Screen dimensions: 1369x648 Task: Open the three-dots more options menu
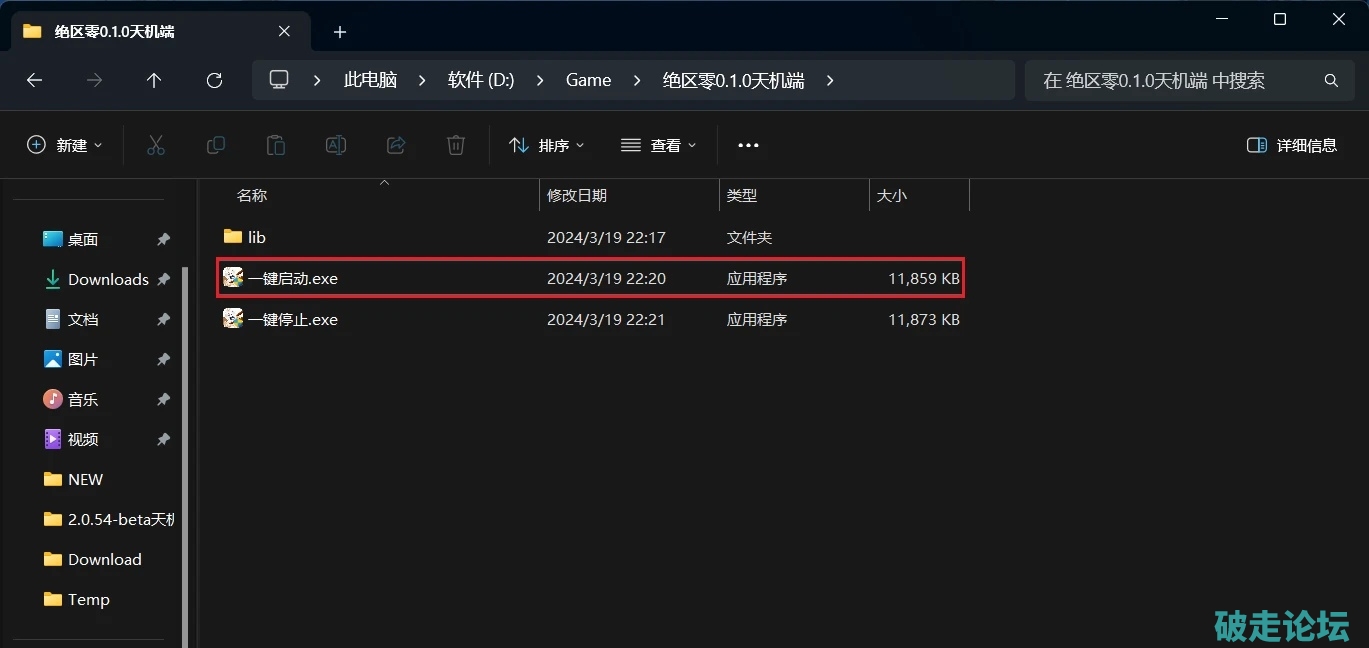(748, 145)
